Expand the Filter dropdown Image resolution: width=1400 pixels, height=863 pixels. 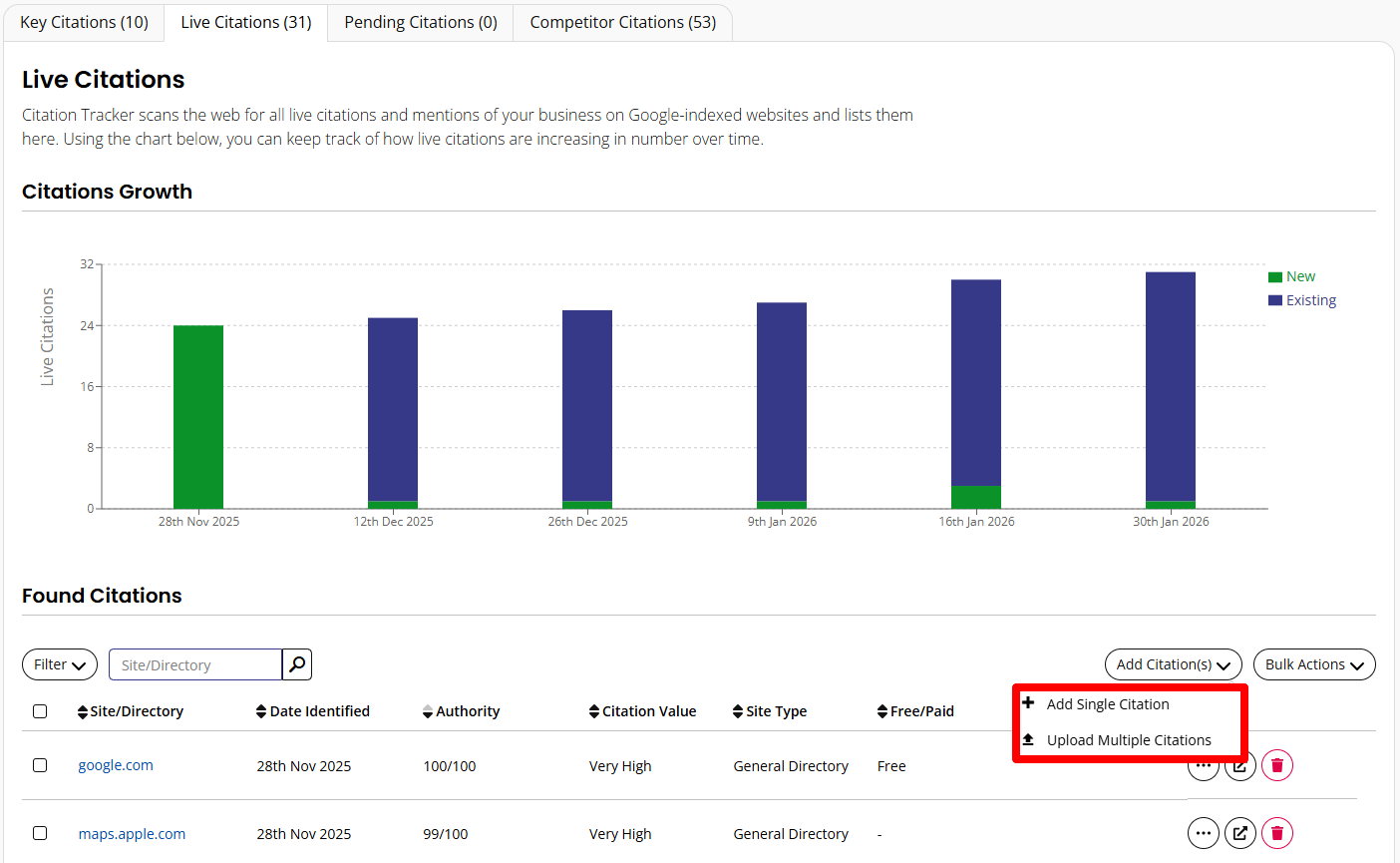click(x=60, y=664)
